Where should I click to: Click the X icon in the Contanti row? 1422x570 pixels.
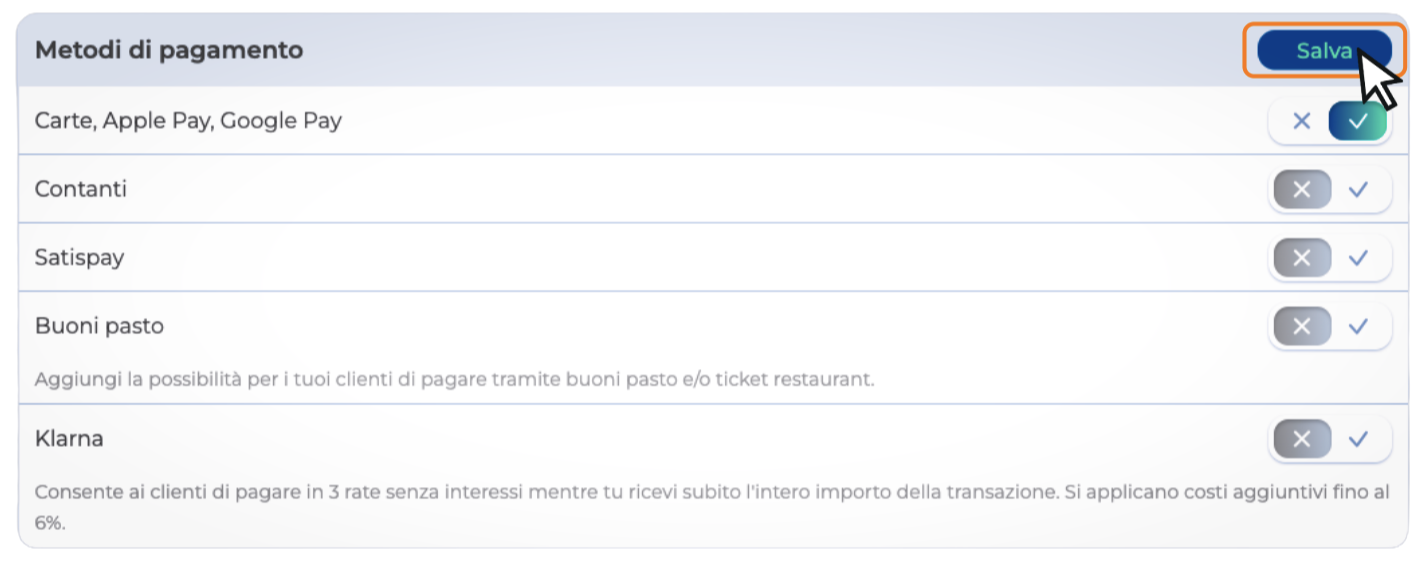(1301, 189)
